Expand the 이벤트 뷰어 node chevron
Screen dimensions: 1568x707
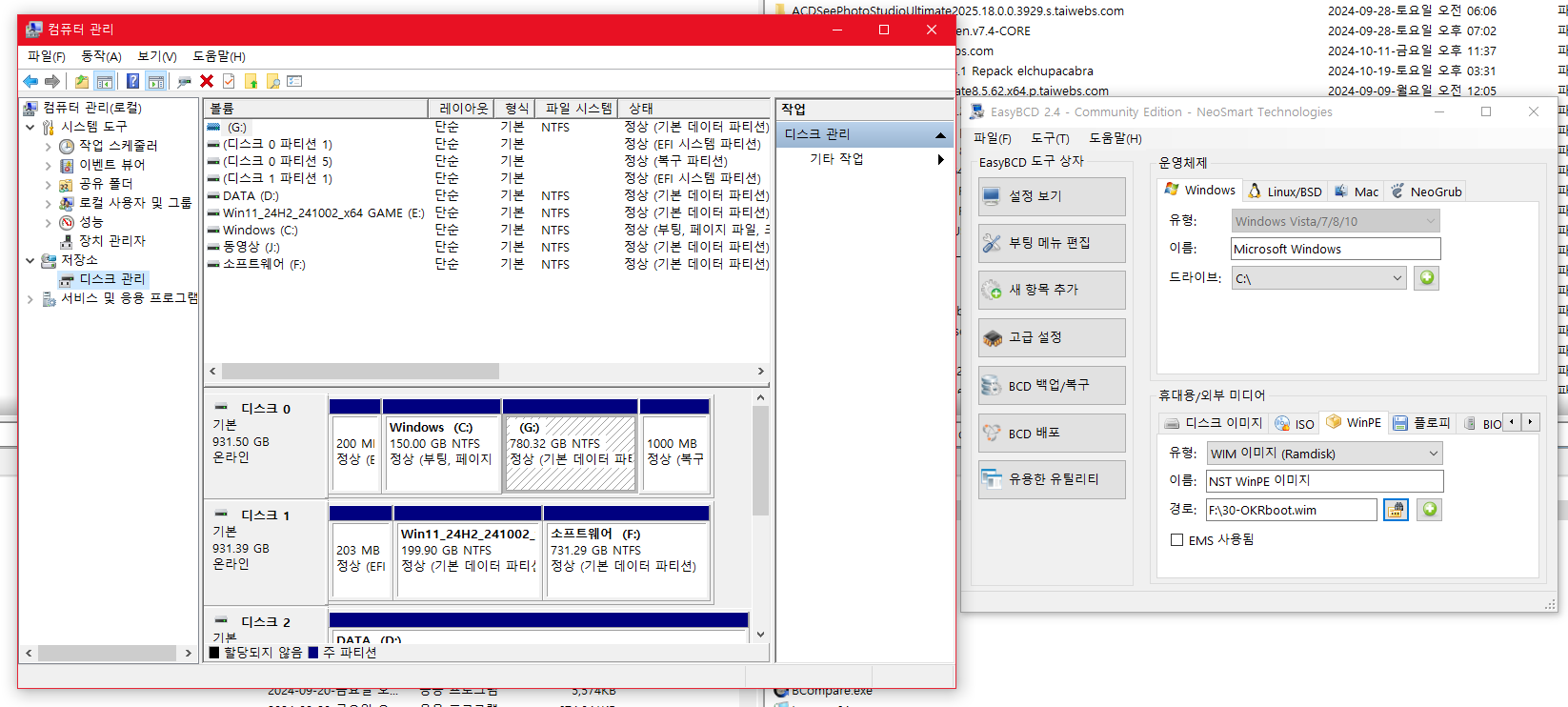(x=49, y=165)
